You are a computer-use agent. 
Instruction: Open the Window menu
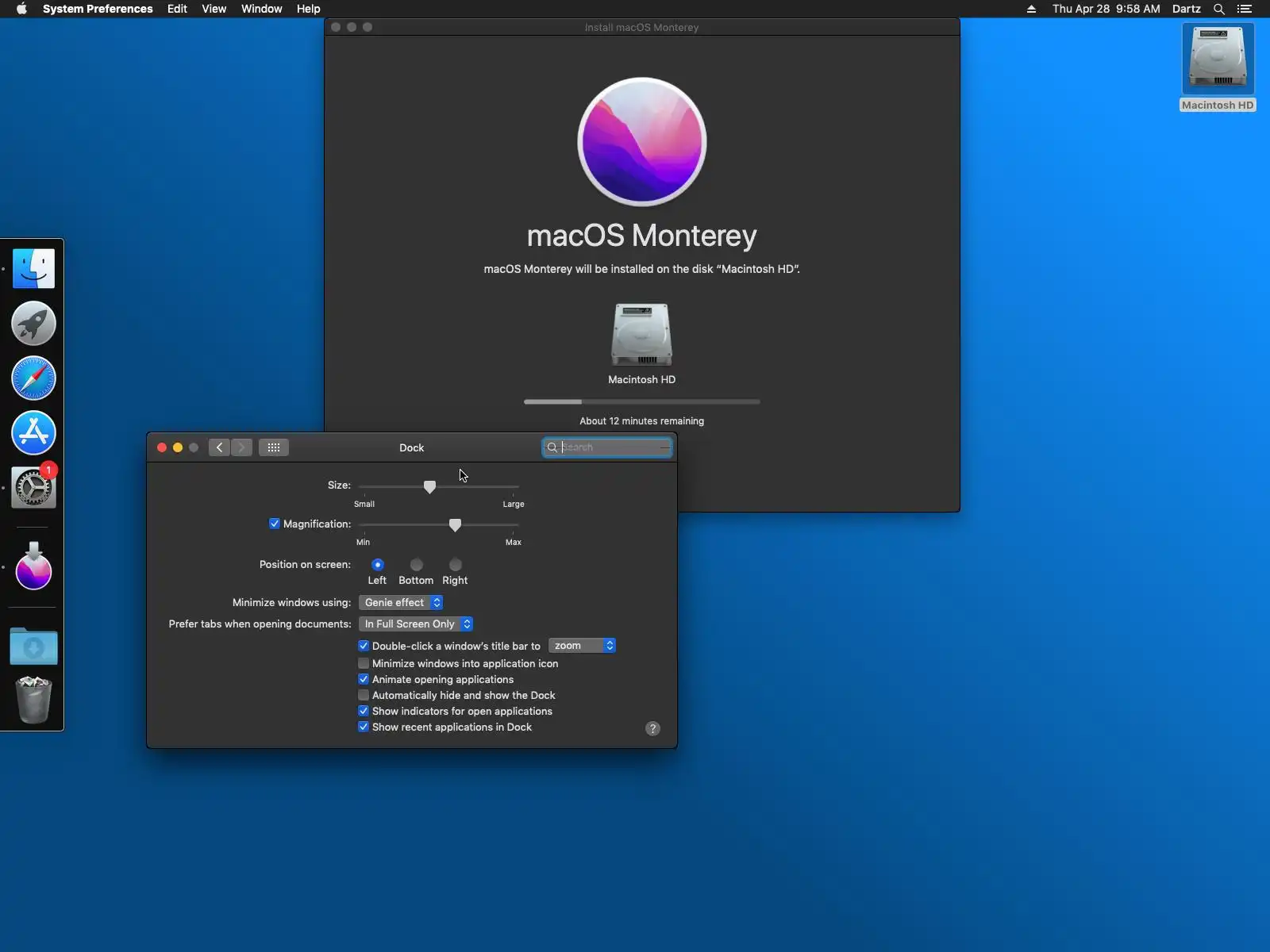[261, 9]
